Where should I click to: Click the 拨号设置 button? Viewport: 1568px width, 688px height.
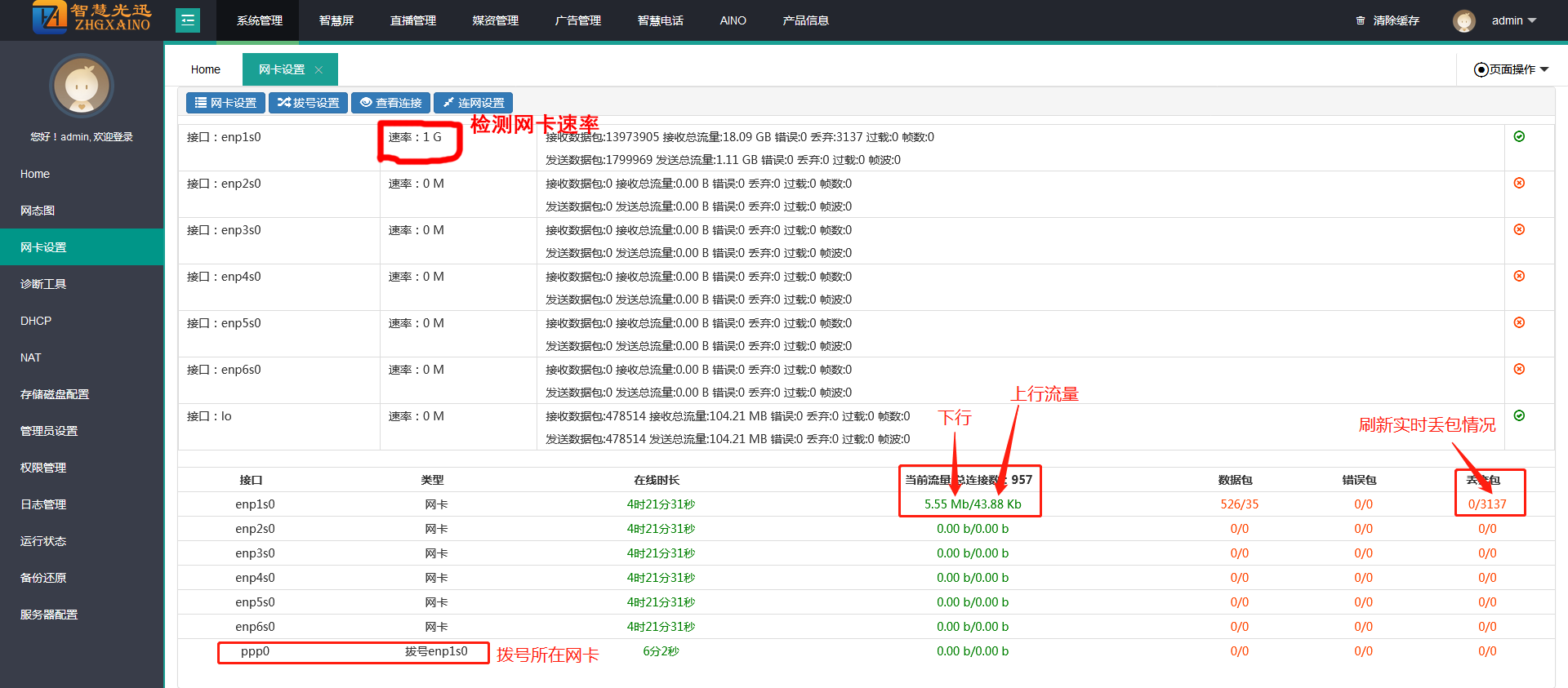(308, 103)
